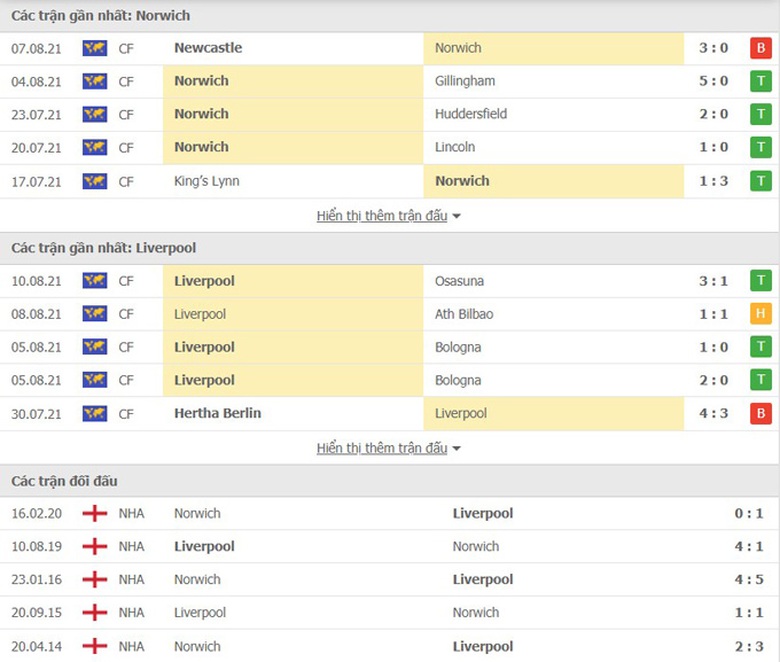Click the orange H badge for Liverpool–Ath Bilbao
The width and height of the screenshot is (780, 662).
point(761,314)
